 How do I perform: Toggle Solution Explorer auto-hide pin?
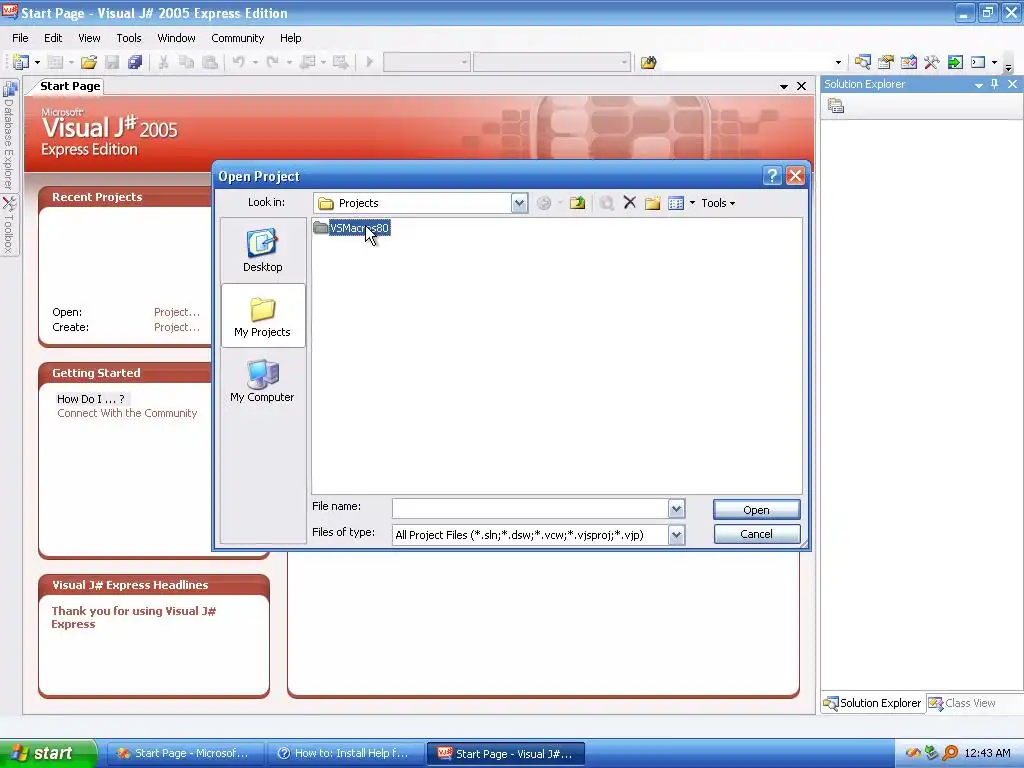(995, 84)
